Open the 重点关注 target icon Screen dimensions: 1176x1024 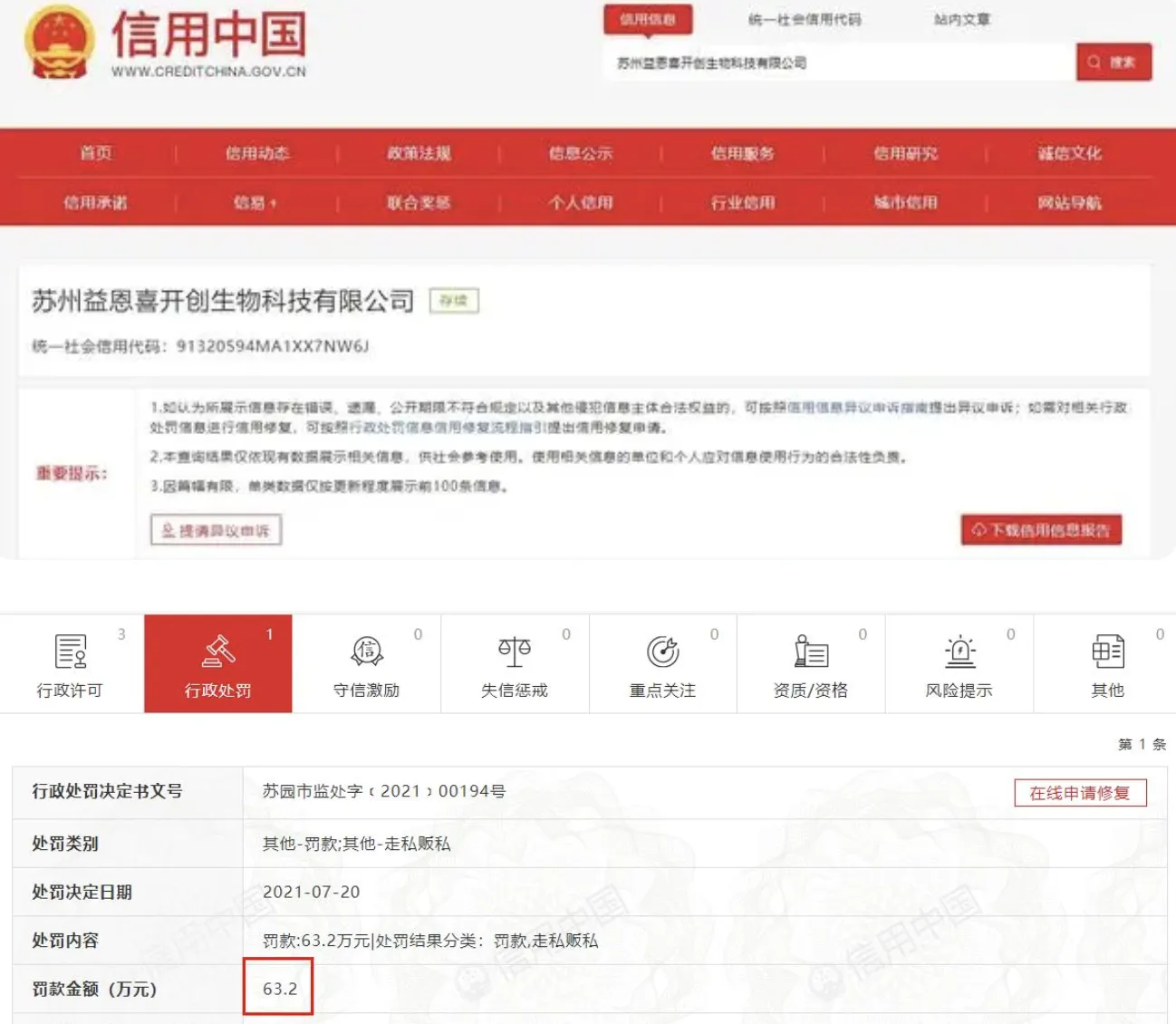point(663,651)
